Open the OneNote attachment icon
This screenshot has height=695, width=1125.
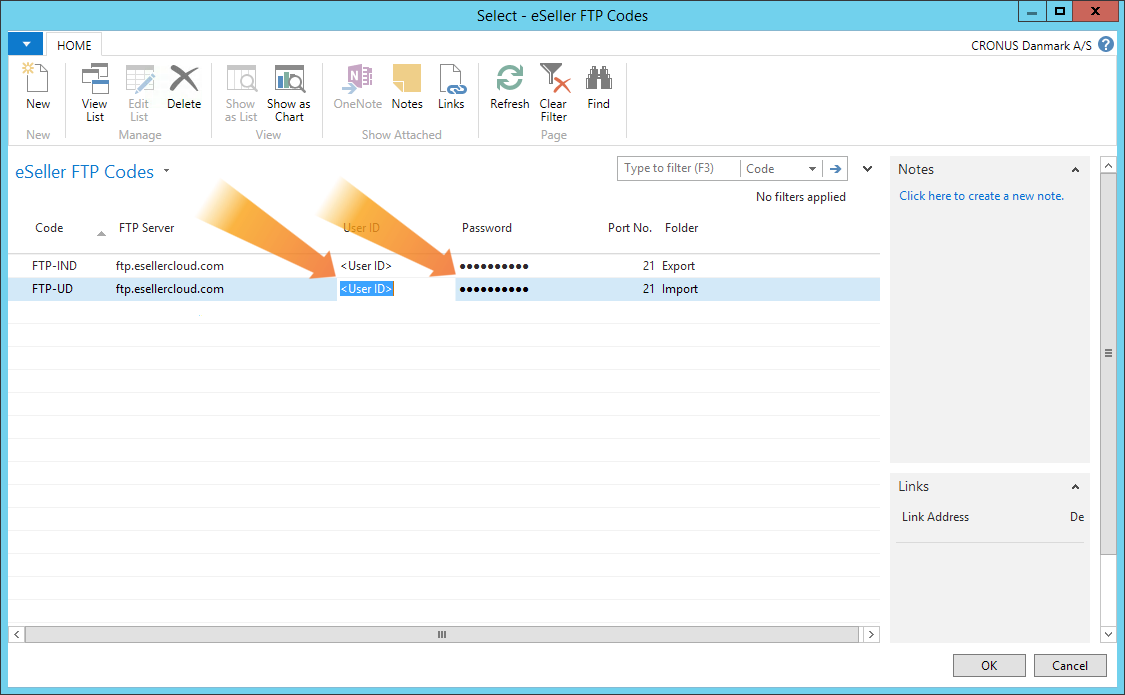358,87
